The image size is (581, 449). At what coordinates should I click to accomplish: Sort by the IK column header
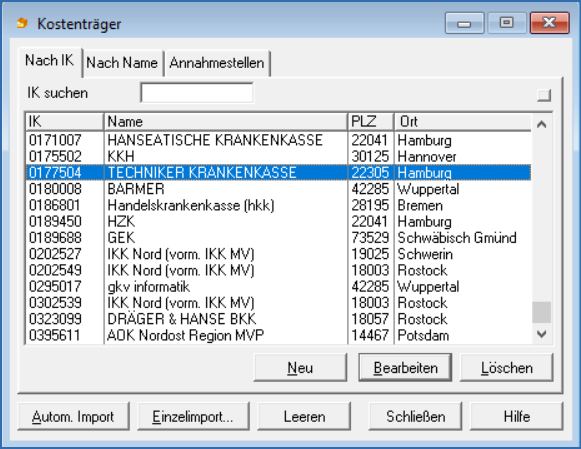point(64,122)
